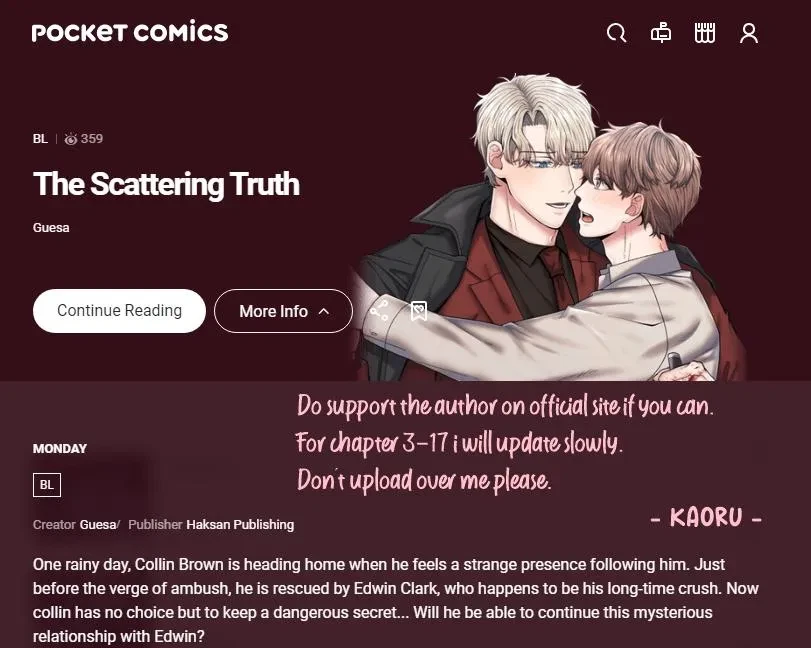Open the mailbox gift icon
The height and width of the screenshot is (648, 811).
[660, 33]
